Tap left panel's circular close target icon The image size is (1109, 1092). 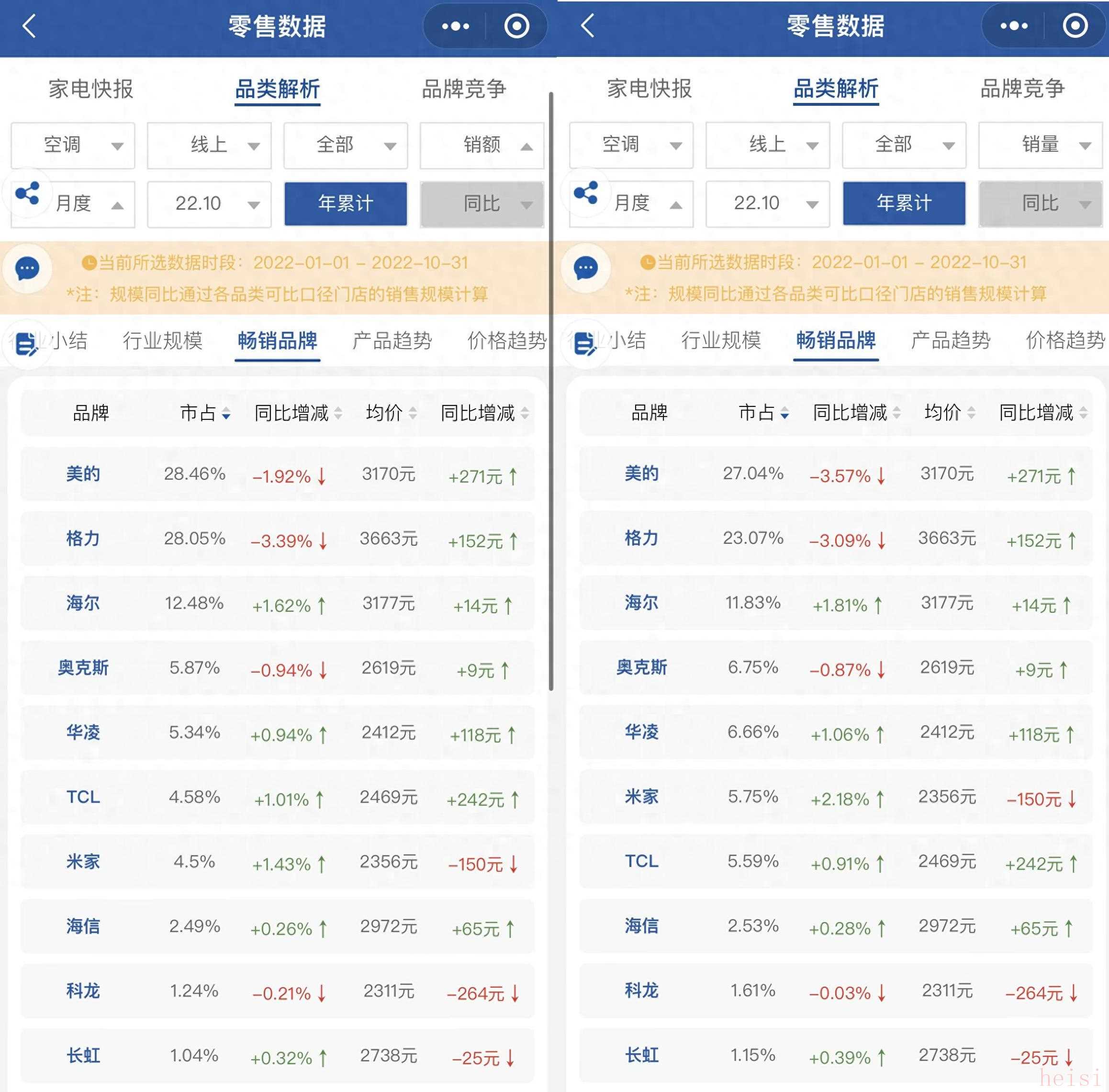point(516,26)
